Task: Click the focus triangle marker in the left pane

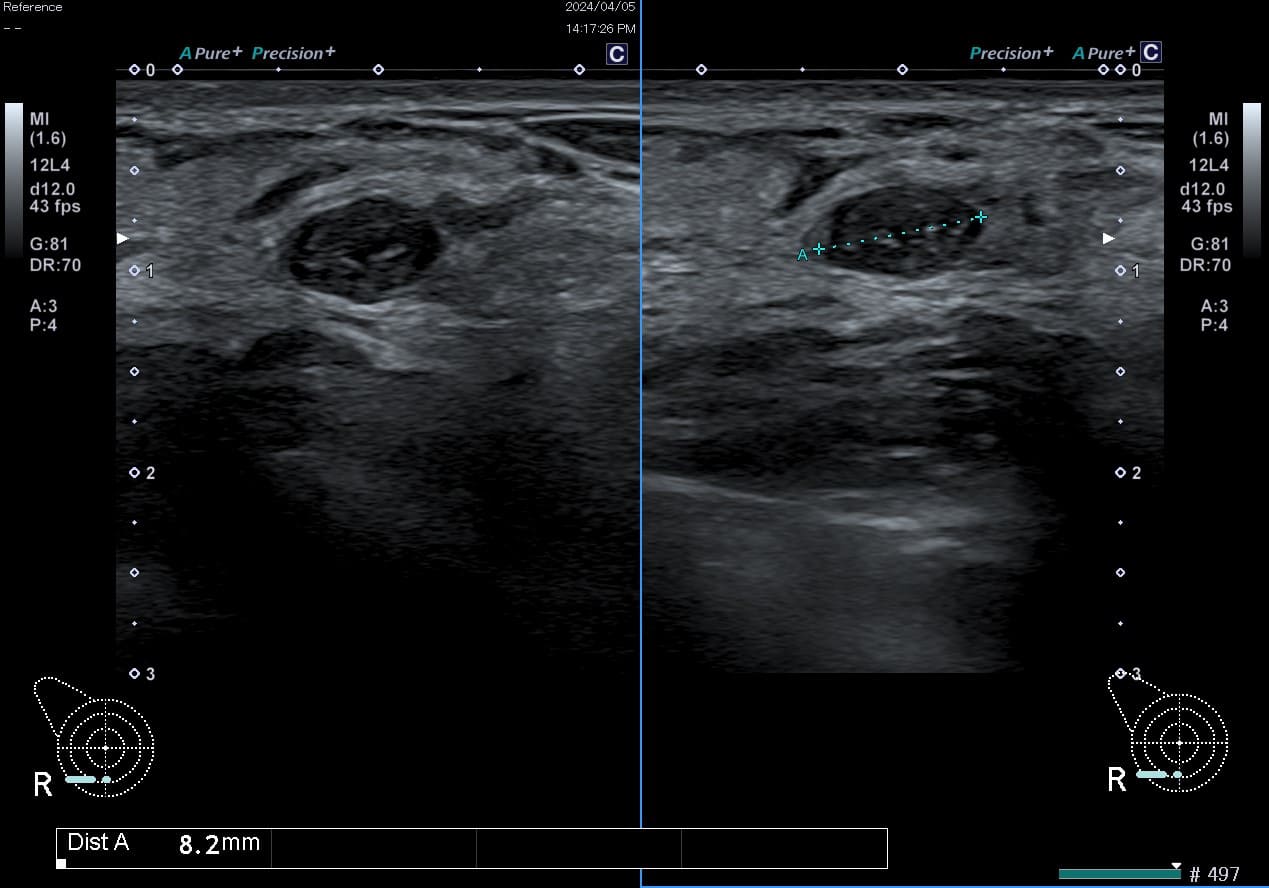Action: coord(123,238)
